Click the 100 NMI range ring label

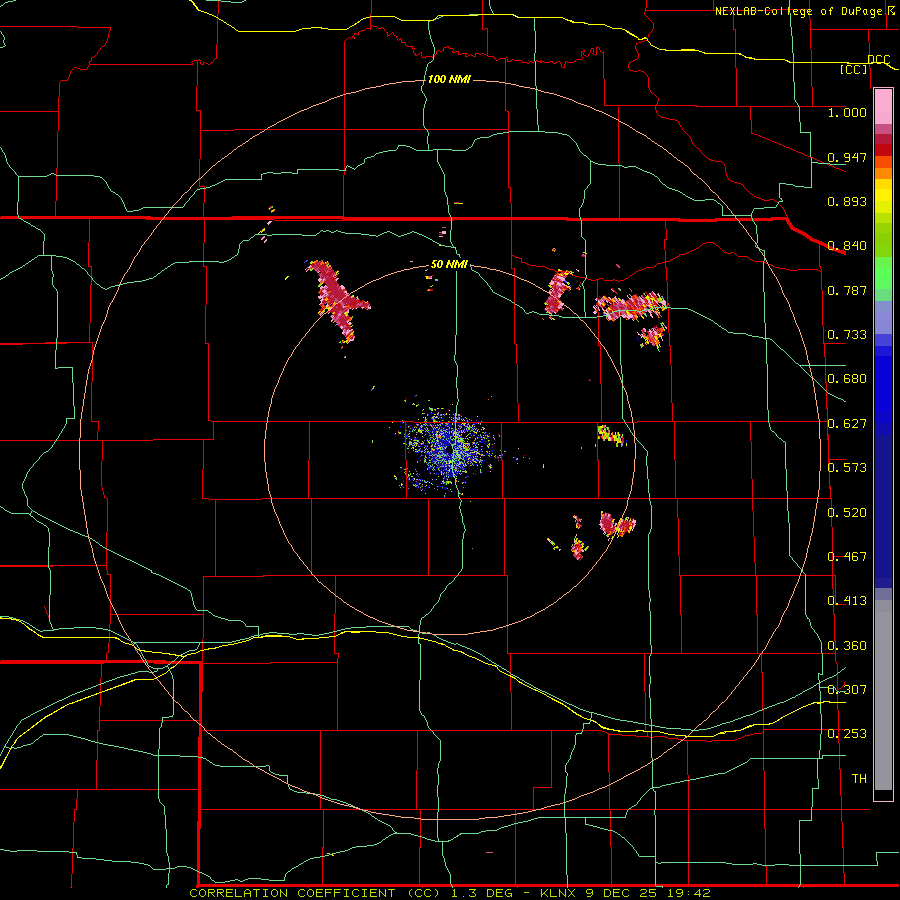(x=449, y=79)
